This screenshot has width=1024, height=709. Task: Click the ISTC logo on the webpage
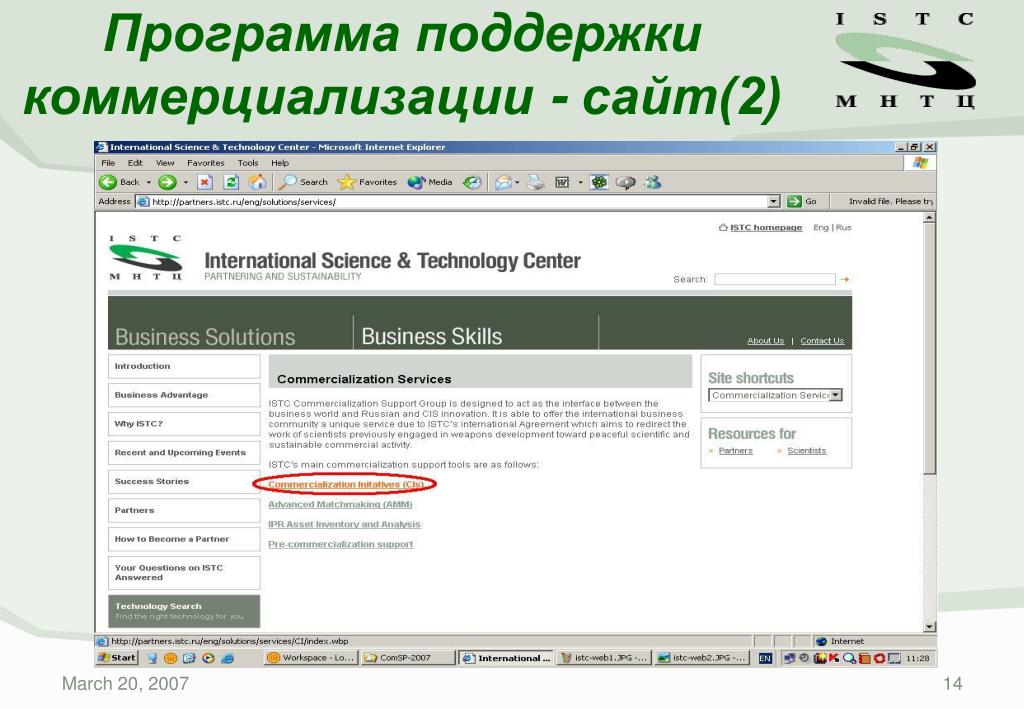click(146, 257)
